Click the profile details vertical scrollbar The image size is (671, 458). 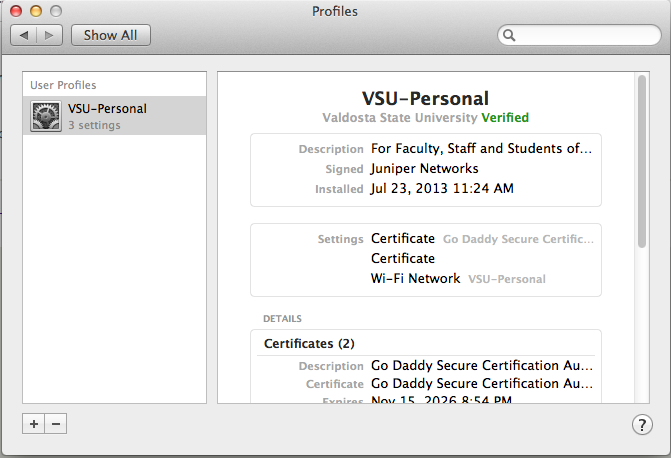point(641,161)
